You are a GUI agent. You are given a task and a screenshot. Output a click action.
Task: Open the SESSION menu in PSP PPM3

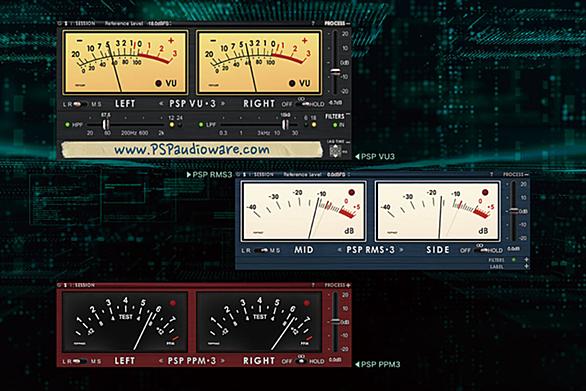pyautogui.click(x=85, y=285)
